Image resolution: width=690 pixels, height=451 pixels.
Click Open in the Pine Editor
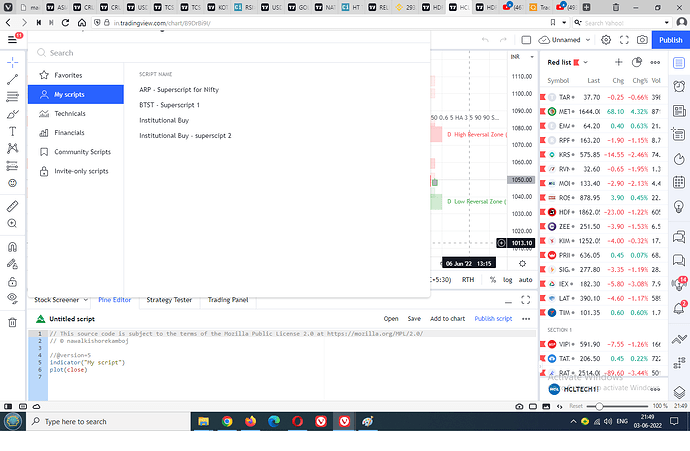coord(391,319)
